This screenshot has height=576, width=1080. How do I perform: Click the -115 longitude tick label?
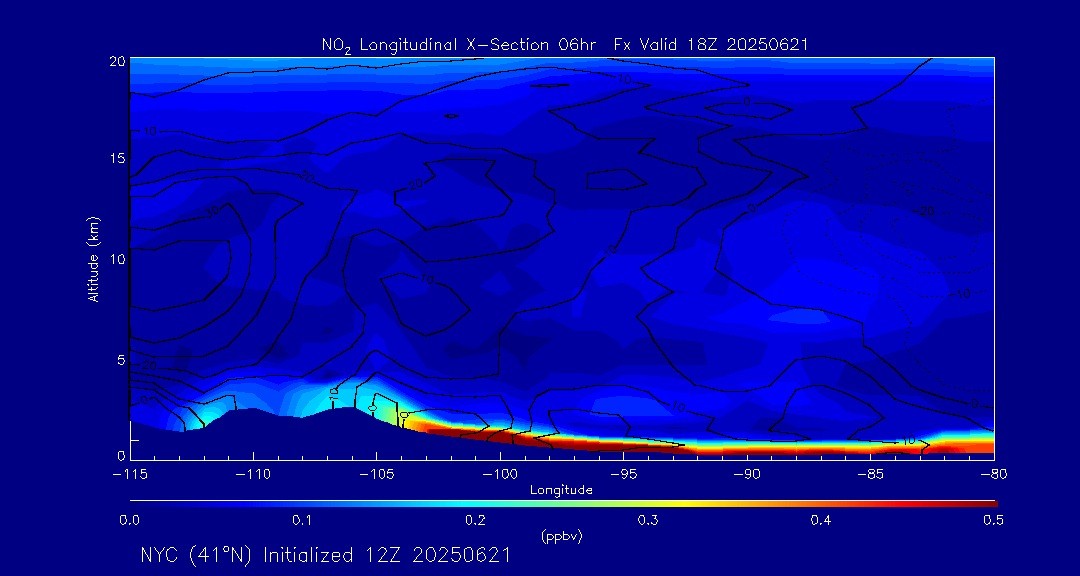tap(130, 475)
